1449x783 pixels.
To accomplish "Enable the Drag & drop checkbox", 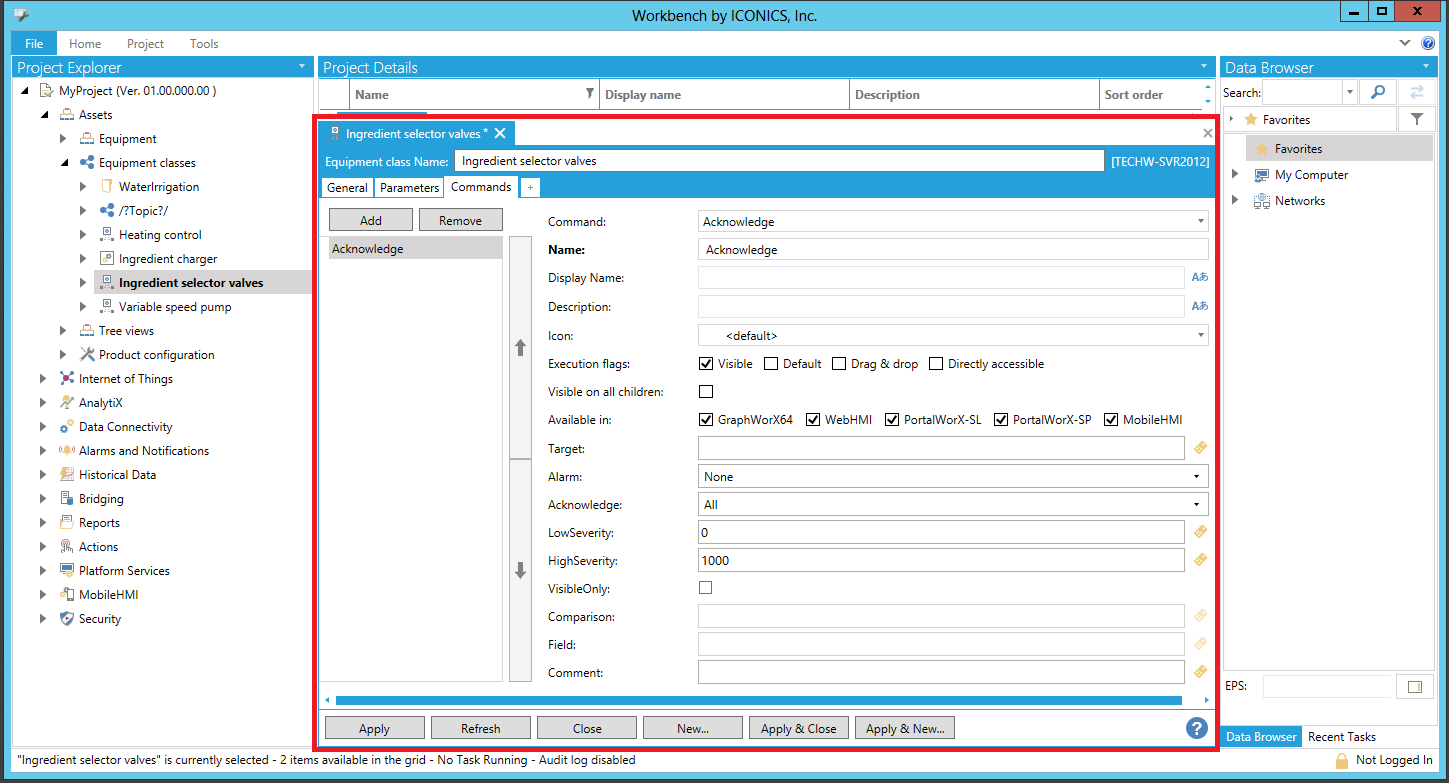I will click(x=839, y=364).
